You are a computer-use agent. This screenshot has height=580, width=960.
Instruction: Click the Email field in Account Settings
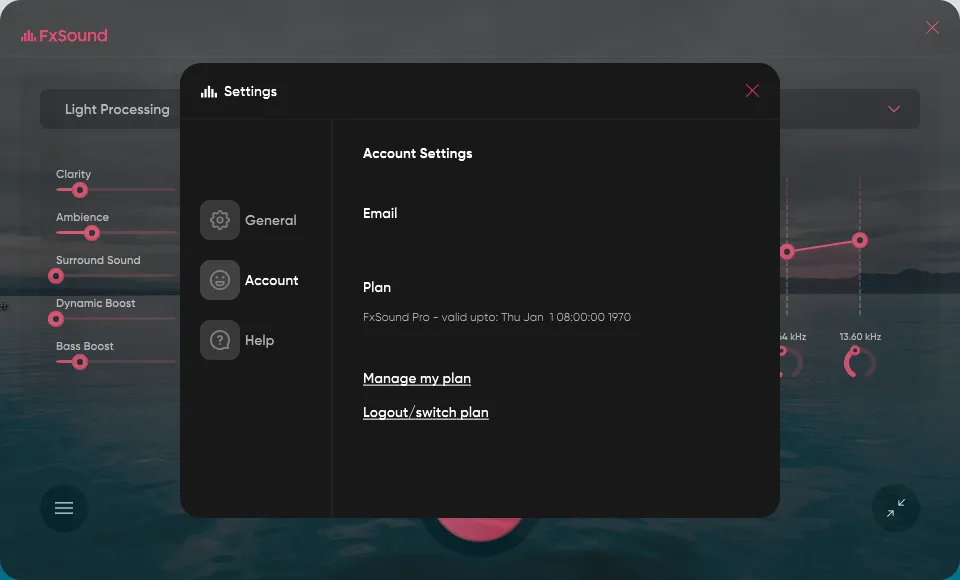pos(380,213)
